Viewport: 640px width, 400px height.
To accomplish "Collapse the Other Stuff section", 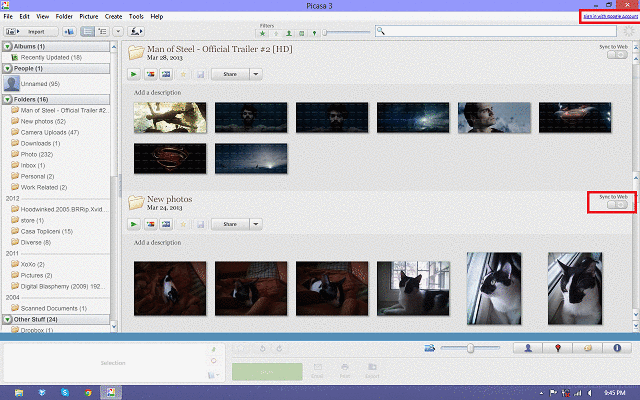I will point(7,319).
